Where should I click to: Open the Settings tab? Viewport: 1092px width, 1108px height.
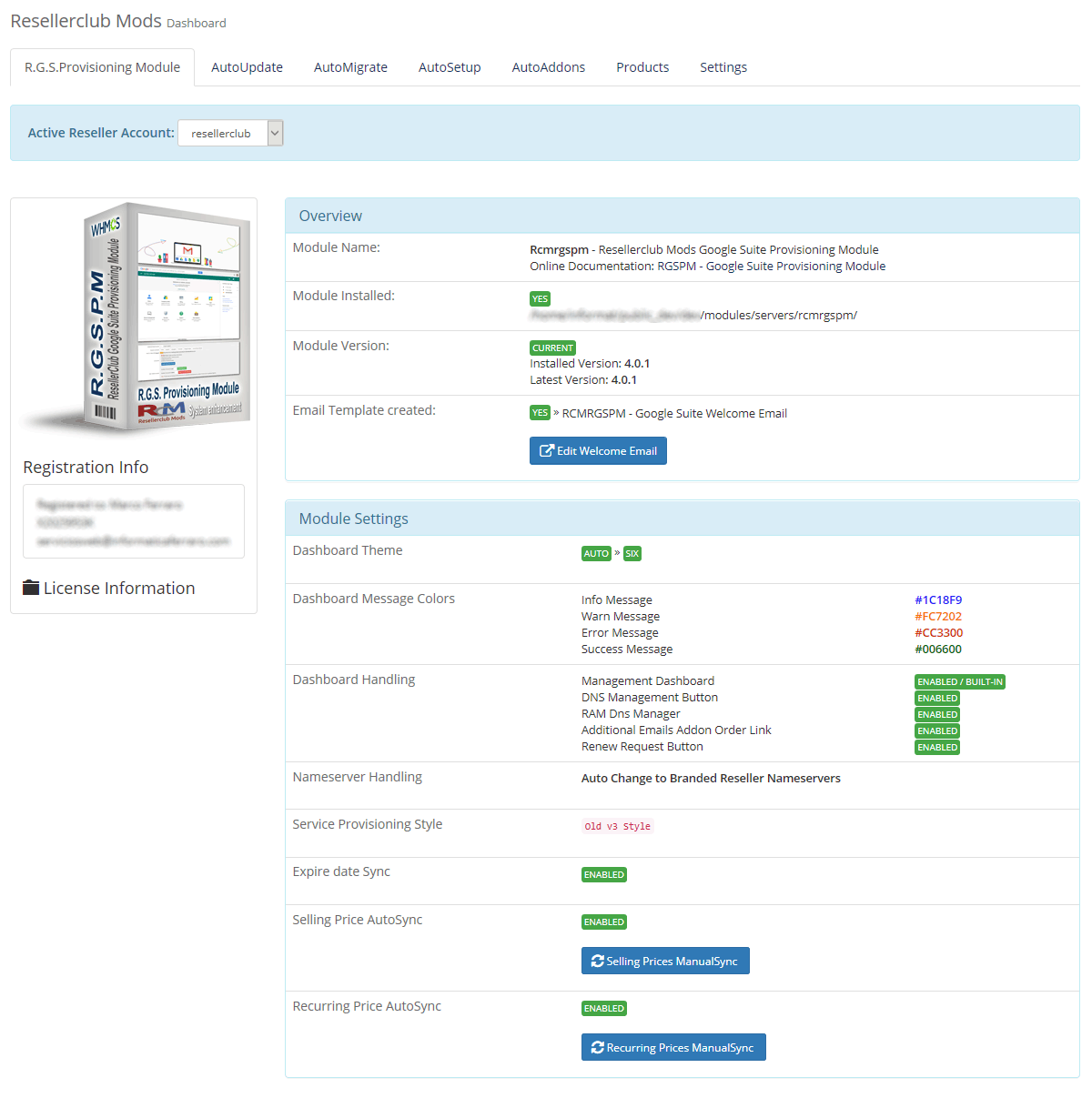tap(723, 67)
